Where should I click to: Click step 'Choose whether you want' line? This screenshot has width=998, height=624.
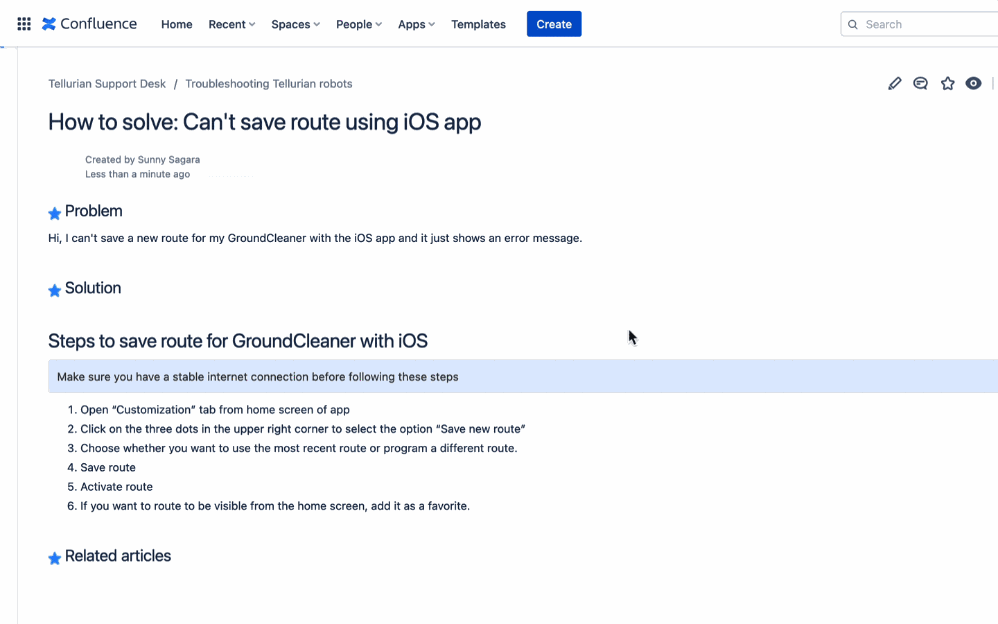(x=299, y=448)
